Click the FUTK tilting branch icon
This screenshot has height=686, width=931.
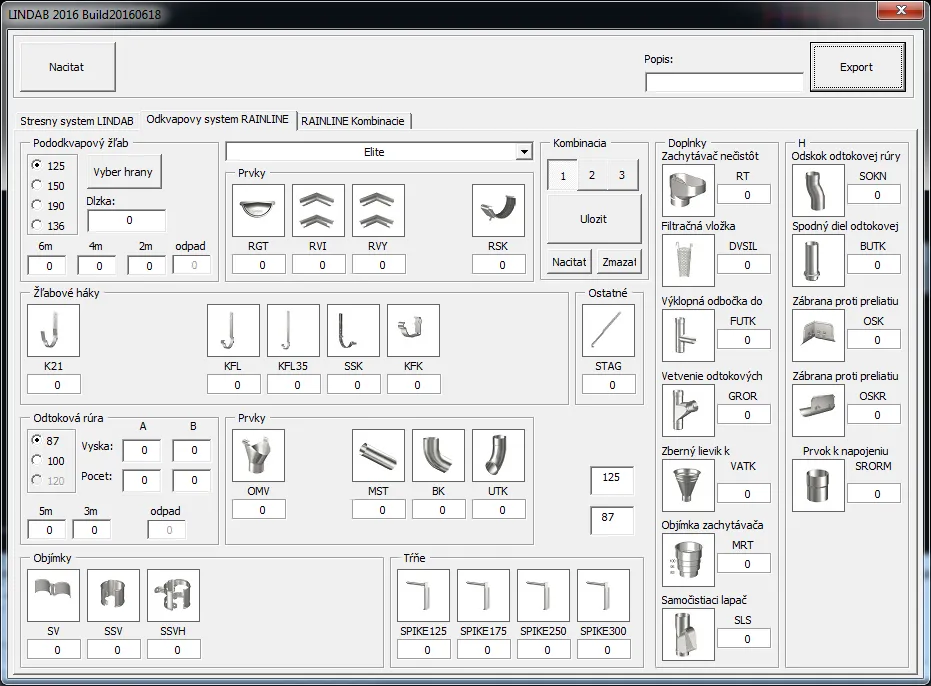(688, 335)
